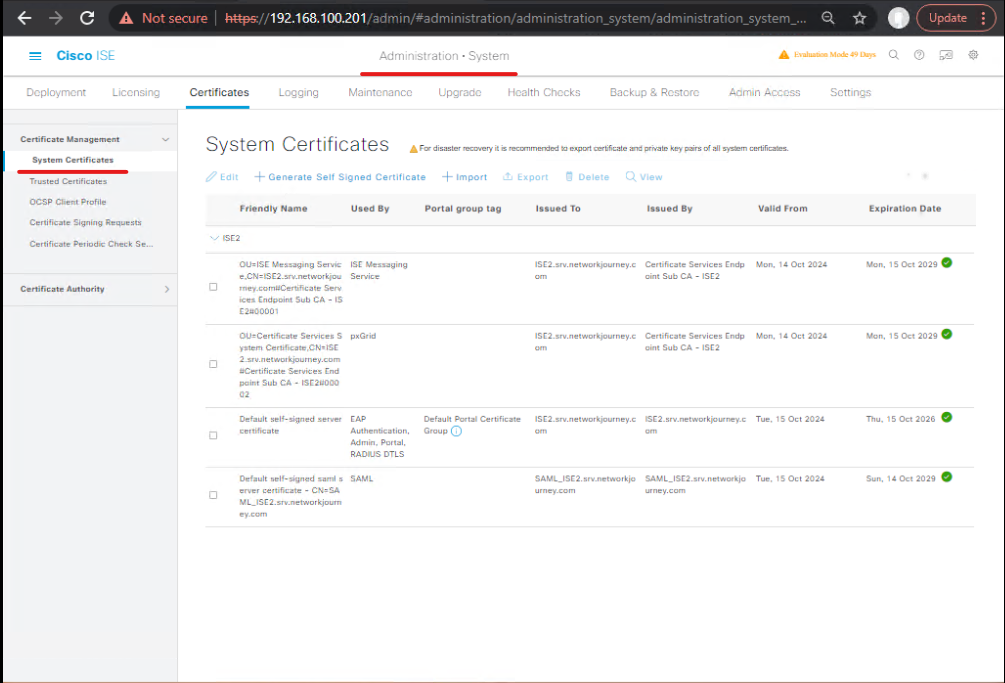The width and height of the screenshot is (1005, 683).
Task: Open Trusted Certificates in the sidebar
Action: (x=68, y=181)
